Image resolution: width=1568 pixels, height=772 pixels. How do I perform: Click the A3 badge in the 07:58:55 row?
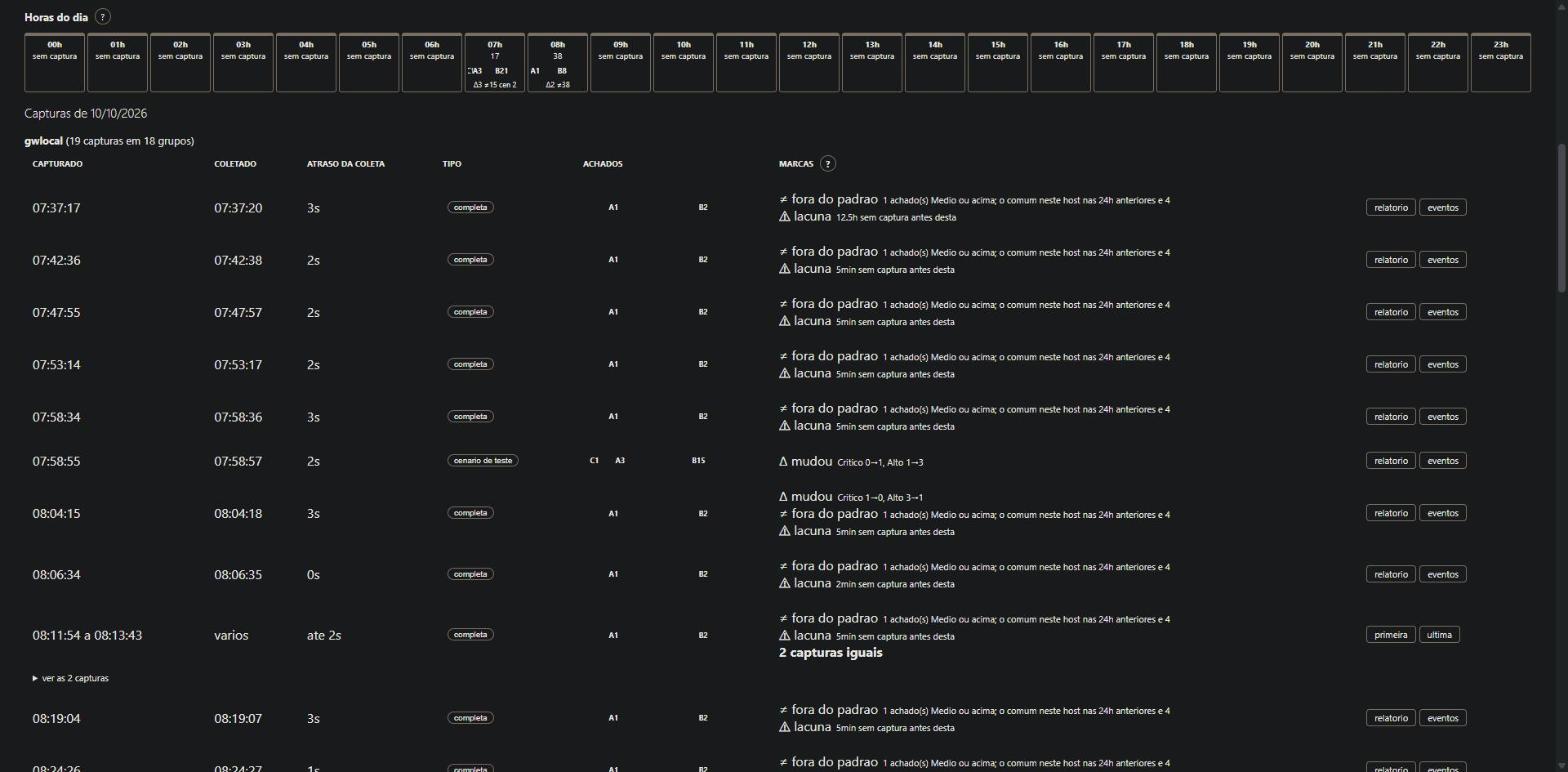[x=620, y=461]
